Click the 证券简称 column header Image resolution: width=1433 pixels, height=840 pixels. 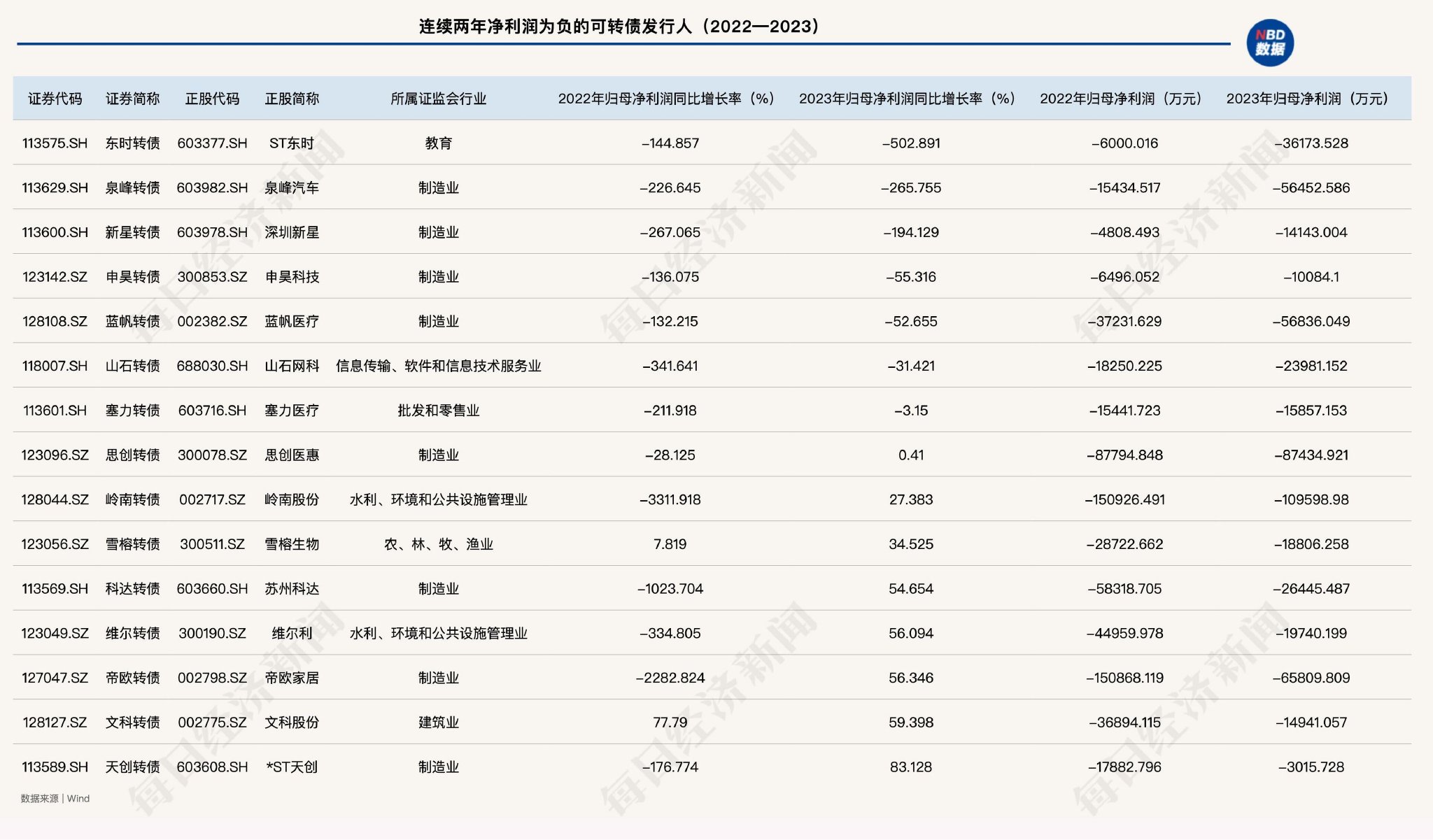pyautogui.click(x=132, y=99)
